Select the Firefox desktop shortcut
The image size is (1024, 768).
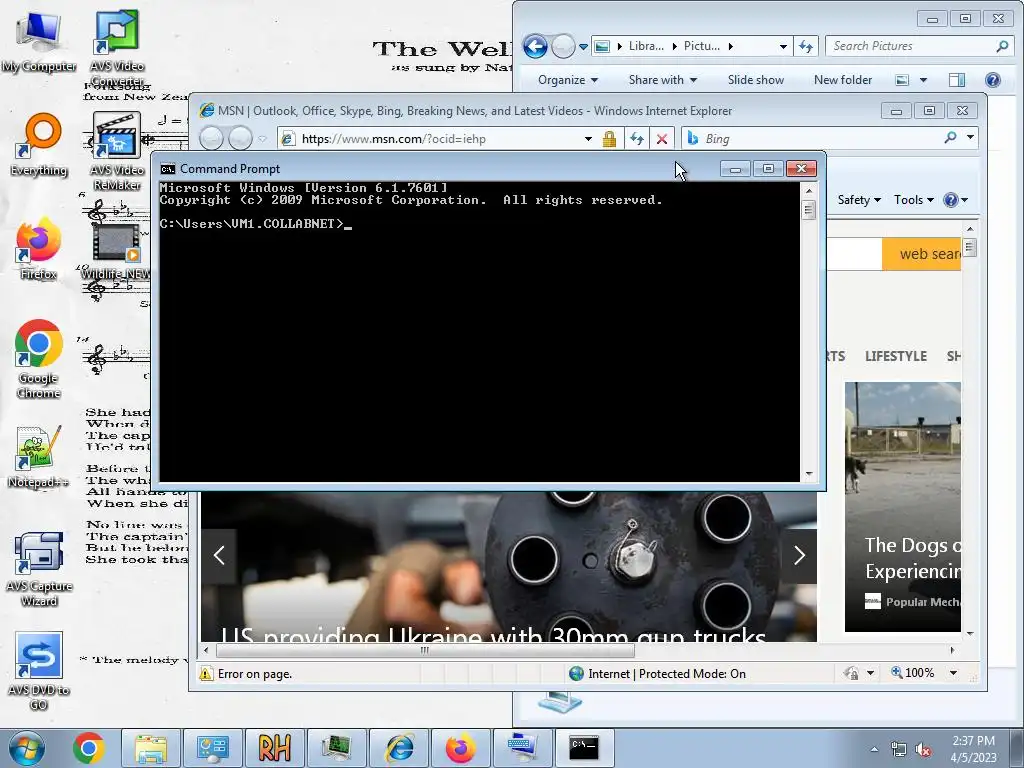[39, 248]
